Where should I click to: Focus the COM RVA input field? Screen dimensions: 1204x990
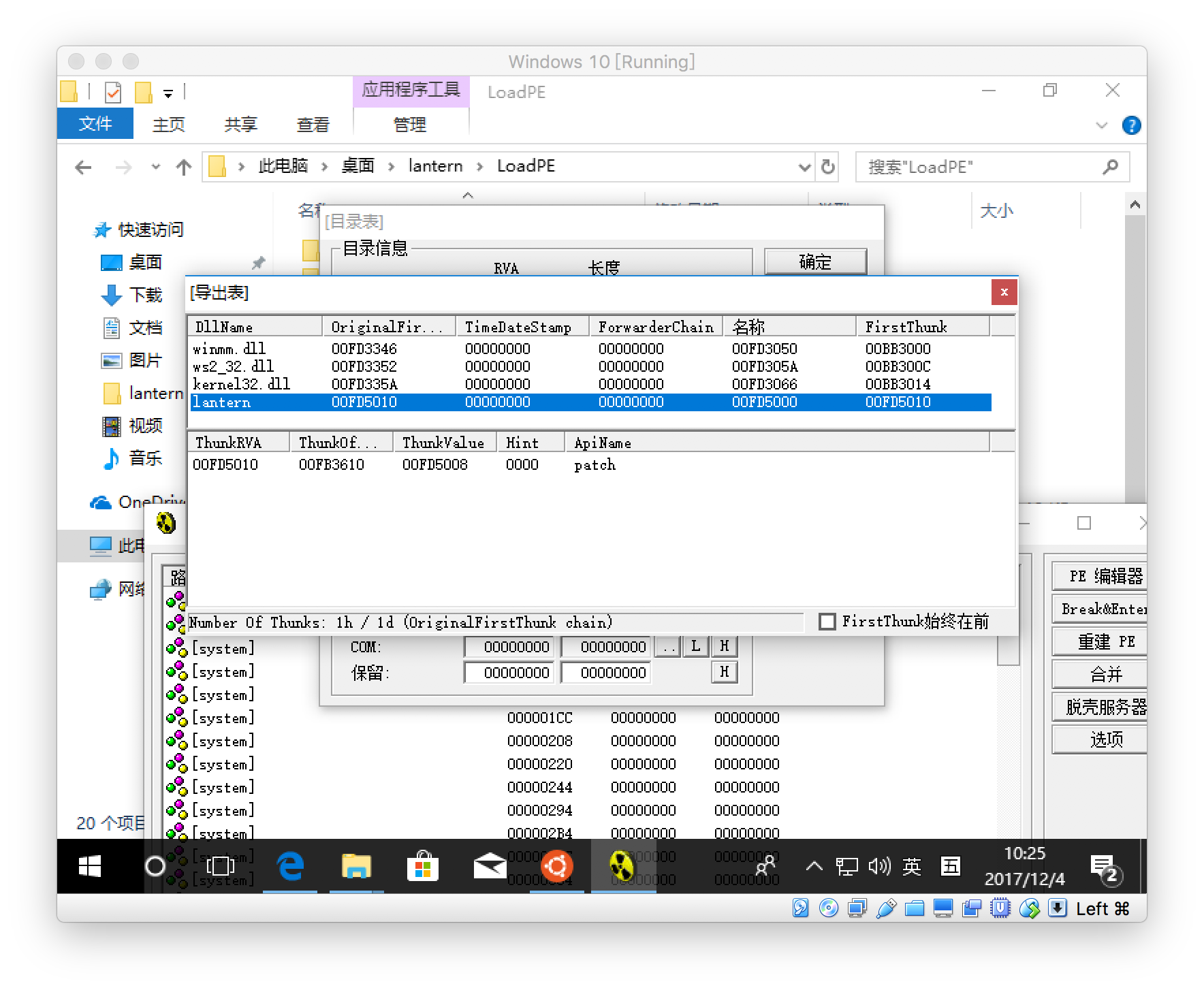pos(510,646)
